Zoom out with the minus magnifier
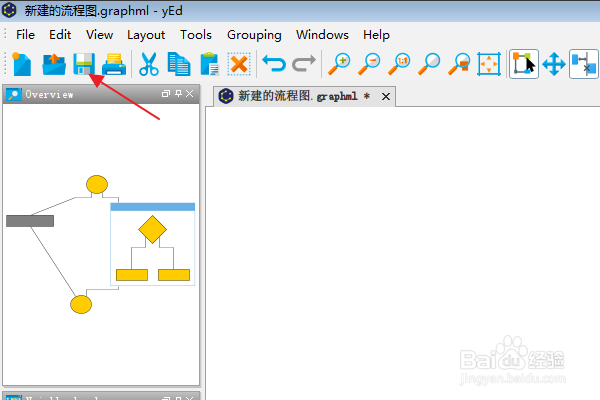 click(369, 64)
